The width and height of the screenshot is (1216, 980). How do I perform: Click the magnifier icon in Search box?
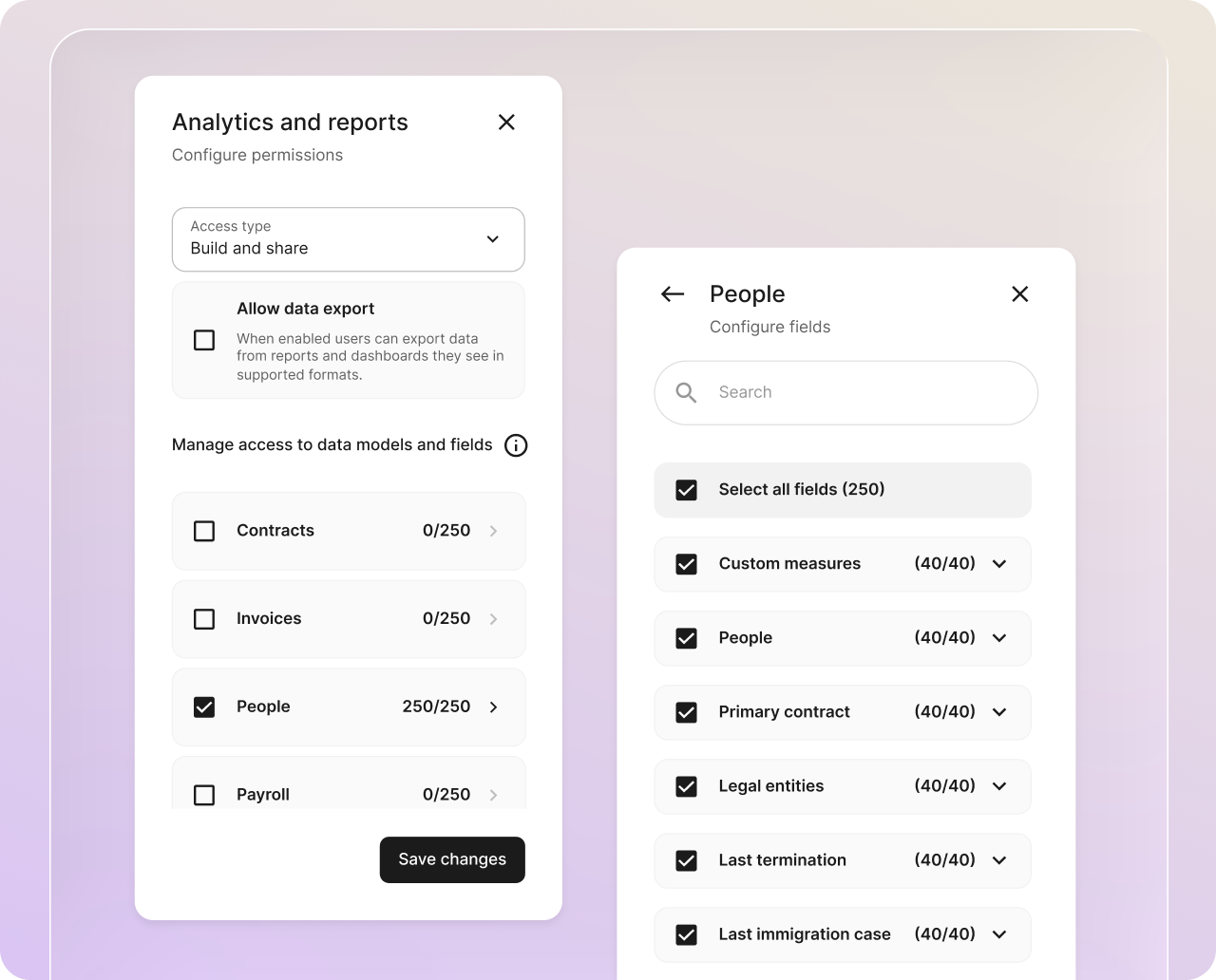pos(686,392)
